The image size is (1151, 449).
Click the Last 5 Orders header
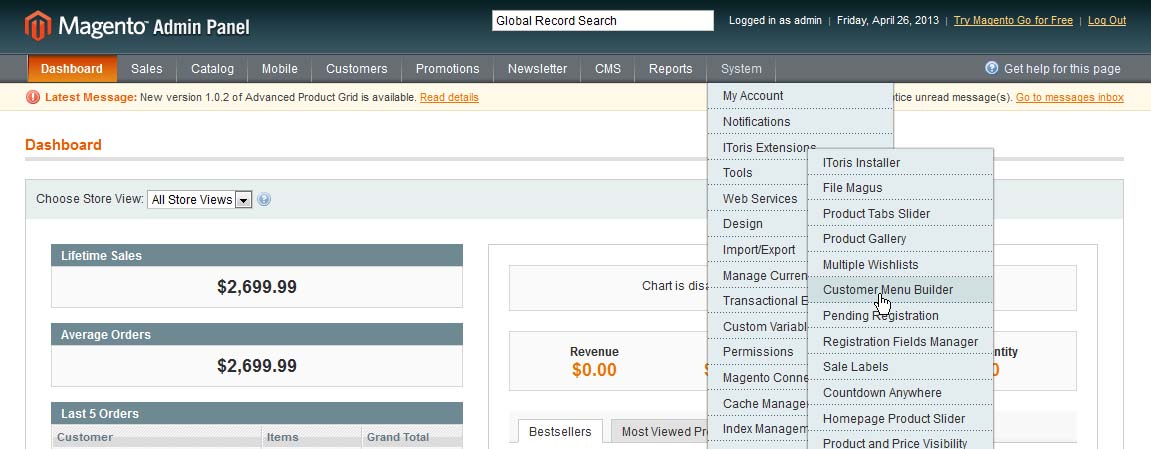[x=257, y=414]
